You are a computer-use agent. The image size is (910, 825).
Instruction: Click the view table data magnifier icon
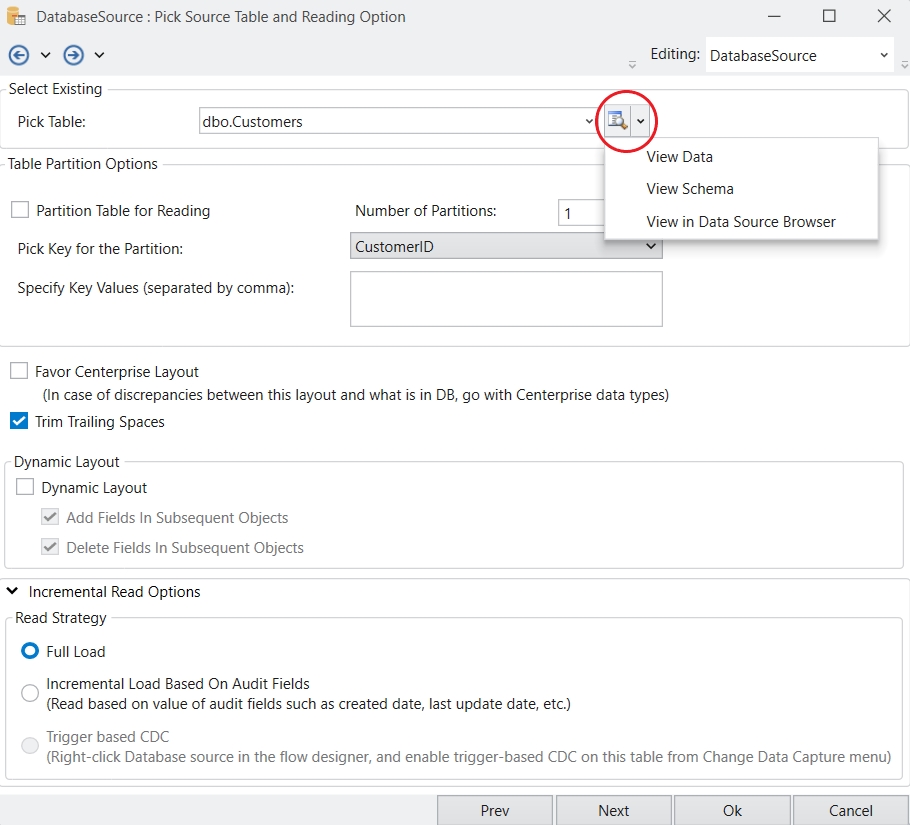617,121
